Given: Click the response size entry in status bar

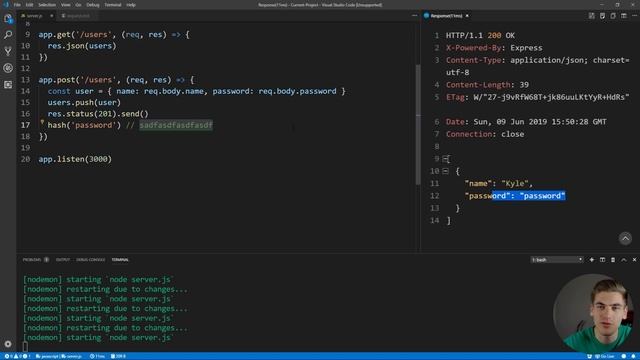Looking at the screenshot, I should click(118, 356).
